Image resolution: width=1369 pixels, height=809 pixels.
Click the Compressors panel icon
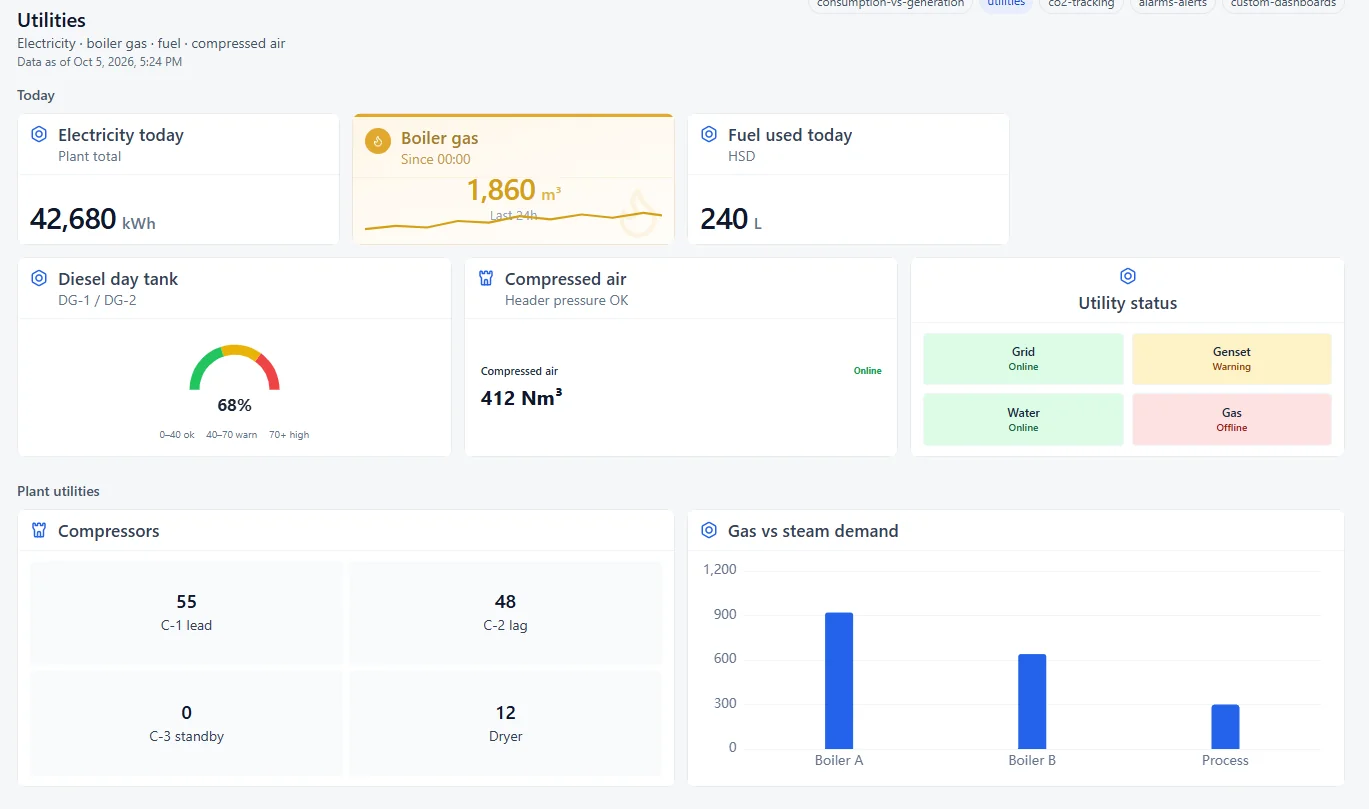coord(39,530)
